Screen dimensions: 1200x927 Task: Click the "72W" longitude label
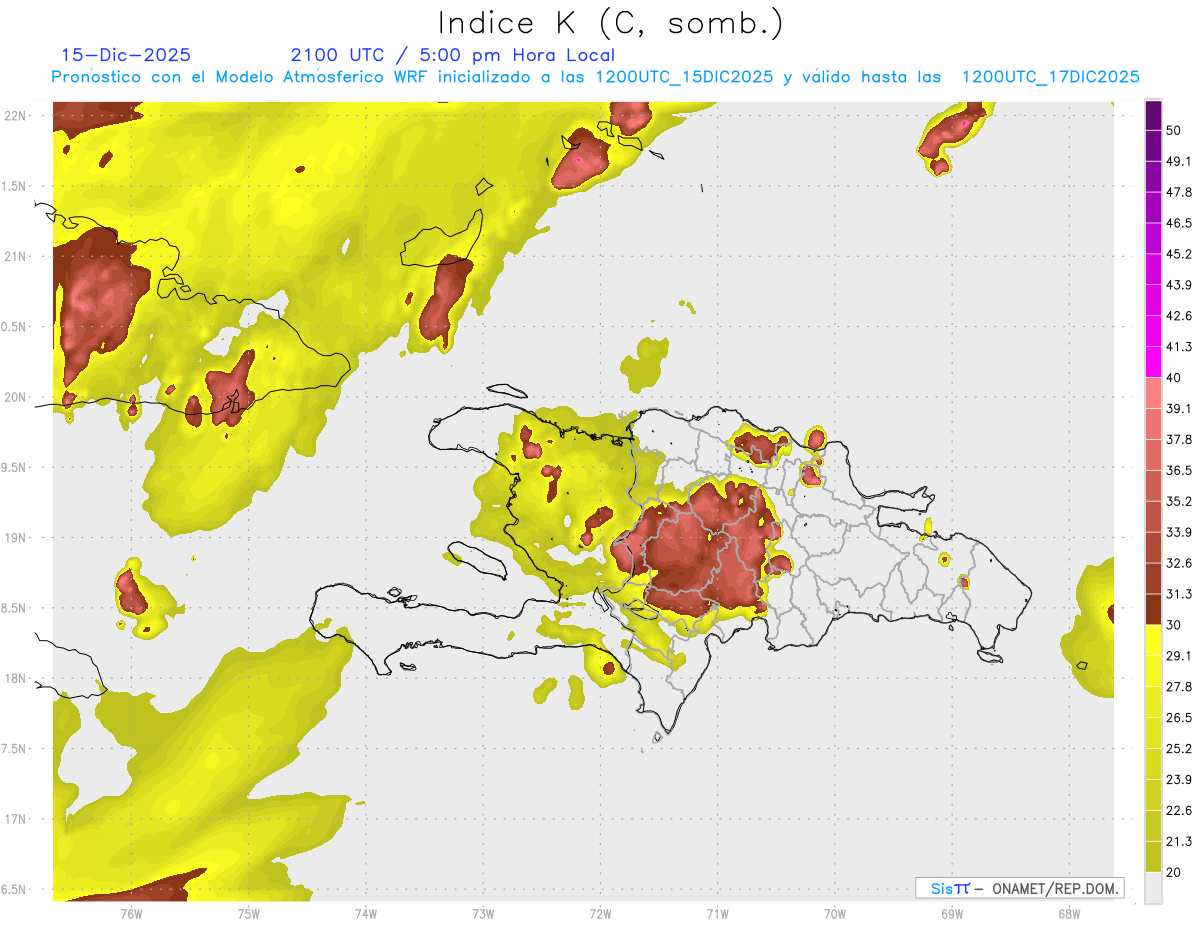click(600, 913)
